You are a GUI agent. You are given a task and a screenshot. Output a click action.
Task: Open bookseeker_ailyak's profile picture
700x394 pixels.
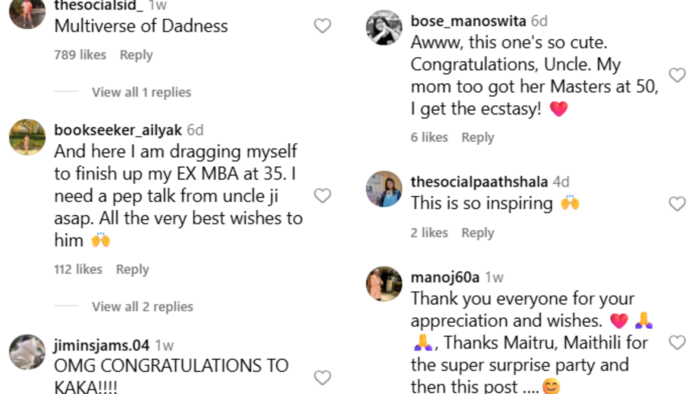[27, 137]
